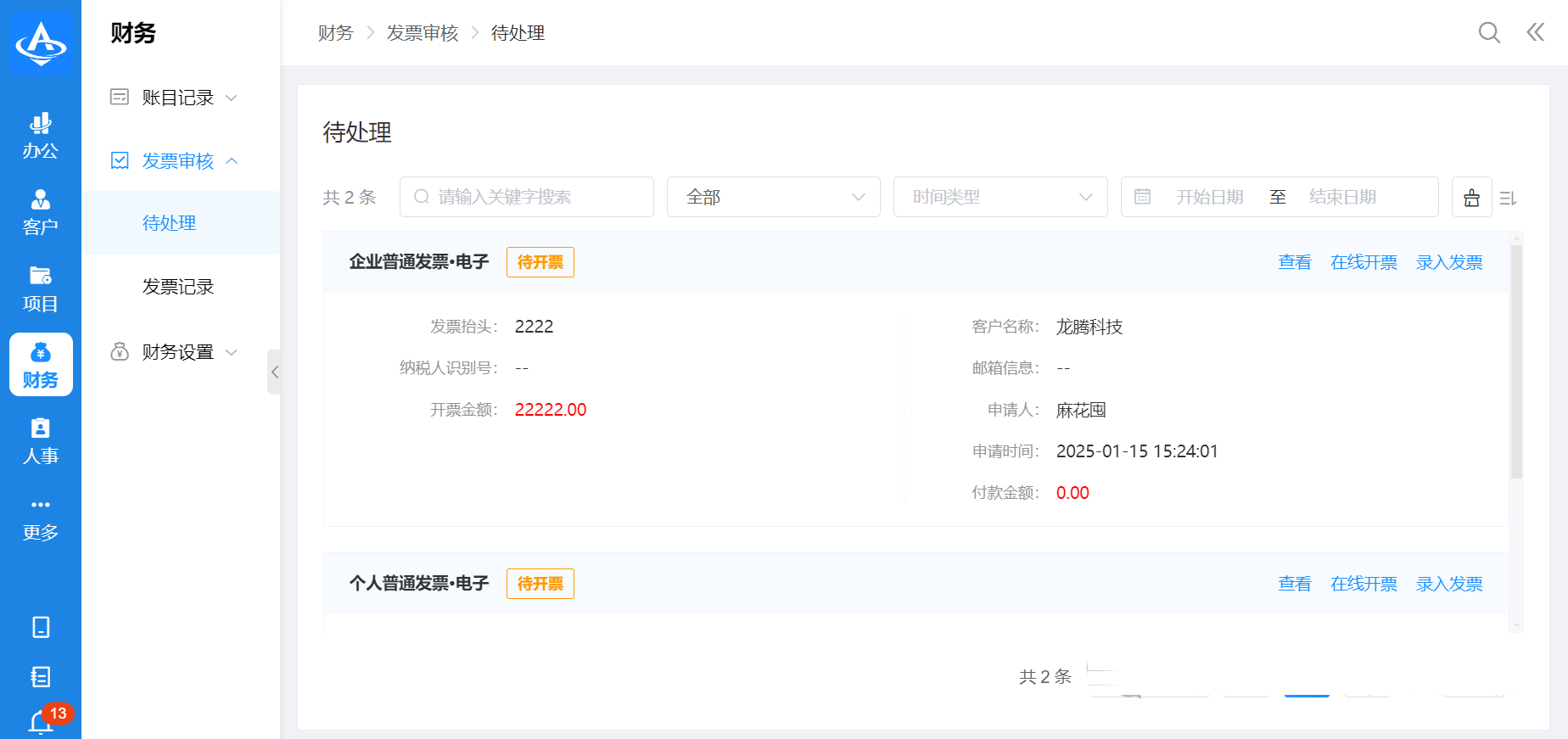Select 发票记录 in the sidebar menu
This screenshot has height=739, width=1568.
178,287
